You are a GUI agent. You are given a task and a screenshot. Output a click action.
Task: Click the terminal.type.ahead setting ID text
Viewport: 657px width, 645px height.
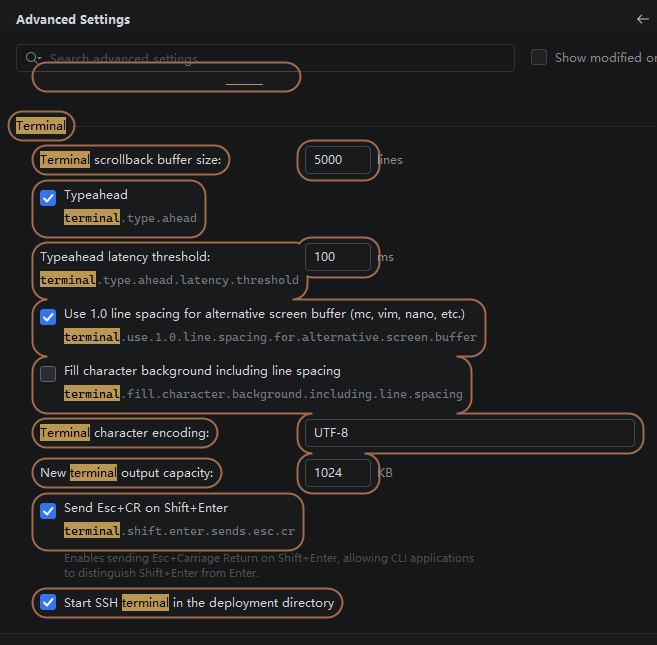130,218
